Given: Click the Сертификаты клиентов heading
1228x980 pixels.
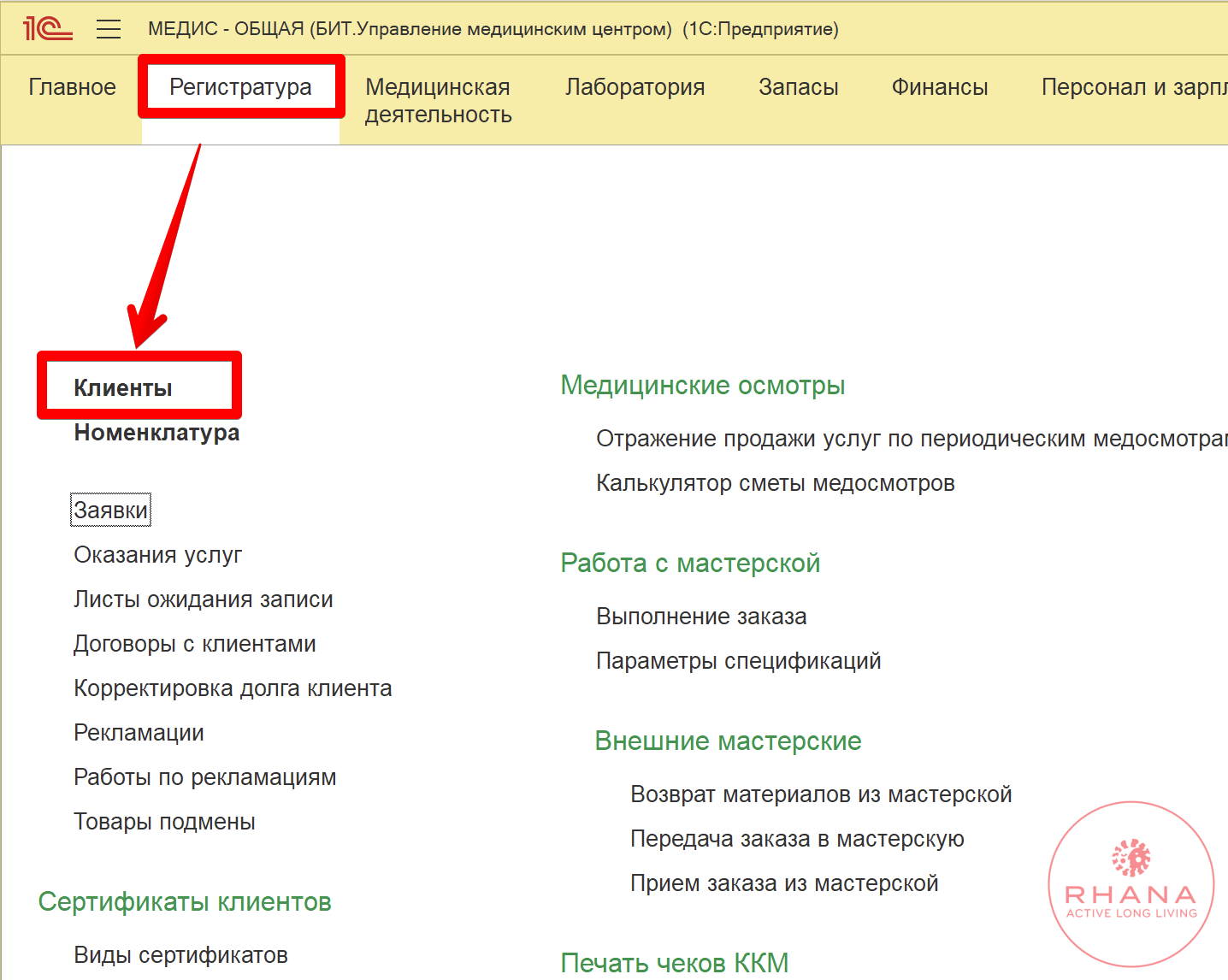Looking at the screenshot, I should [x=185, y=902].
